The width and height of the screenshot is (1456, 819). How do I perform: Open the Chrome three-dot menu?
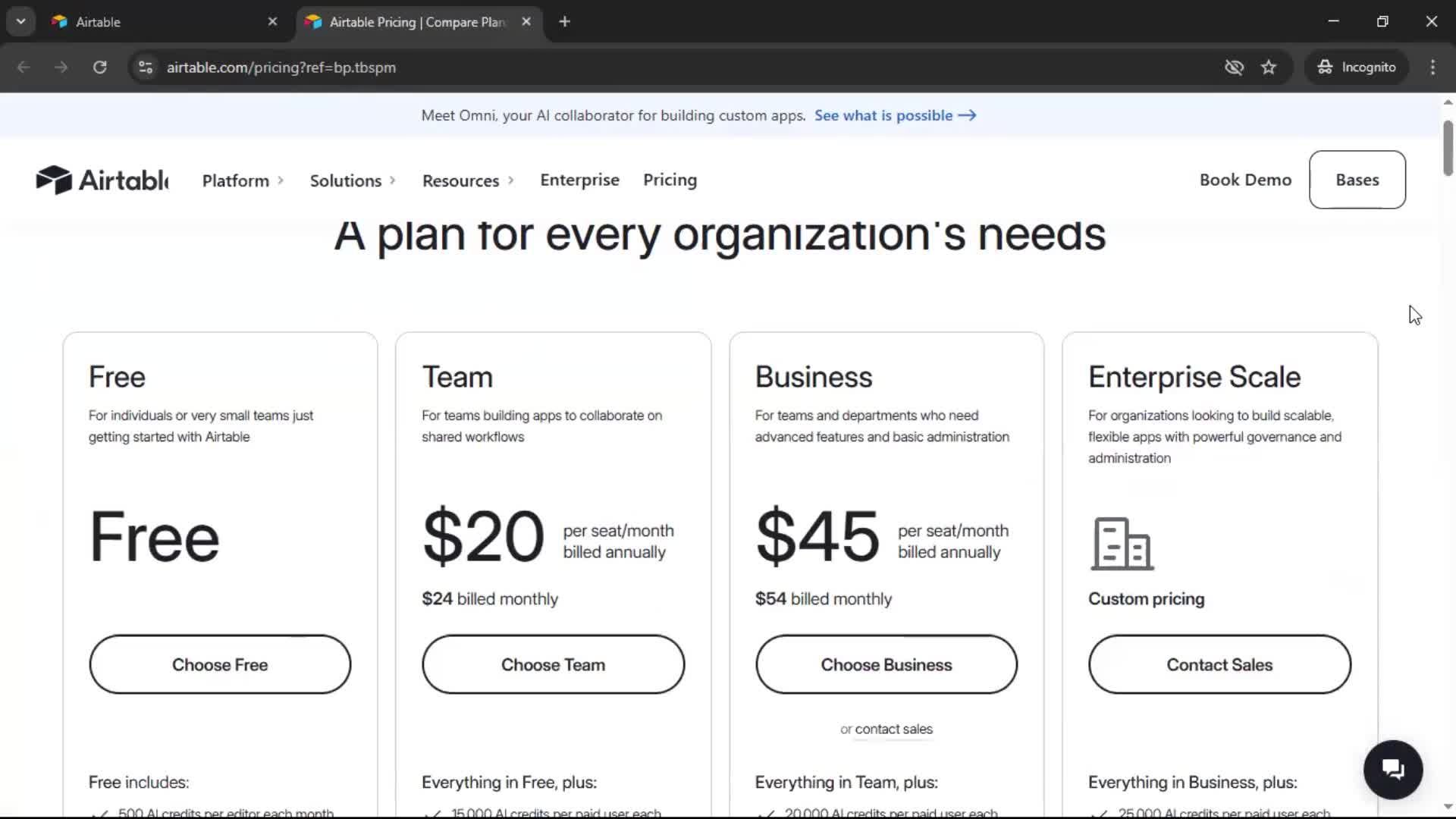coord(1432,67)
